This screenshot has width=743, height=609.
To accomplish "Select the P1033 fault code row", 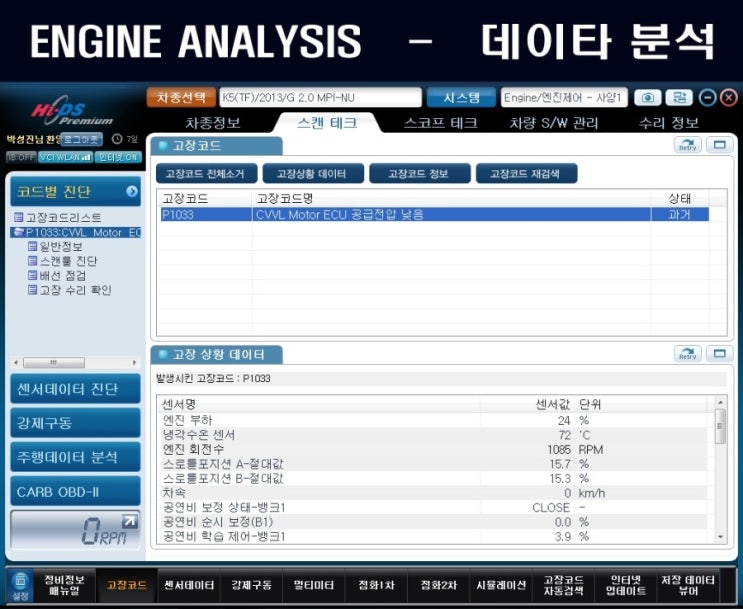I will tap(435, 214).
